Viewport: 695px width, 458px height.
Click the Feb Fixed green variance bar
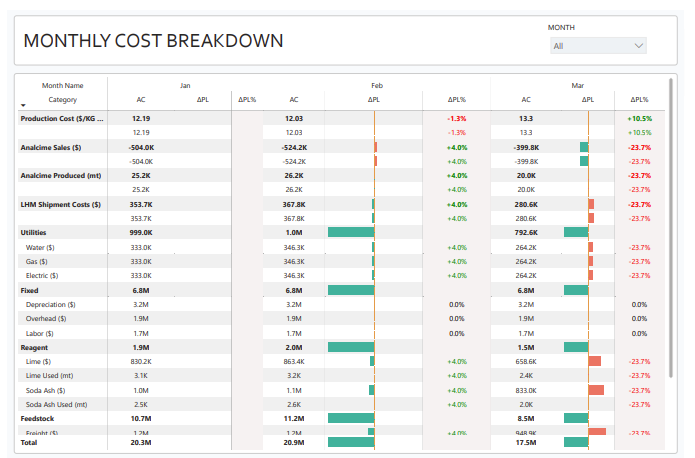pos(351,290)
